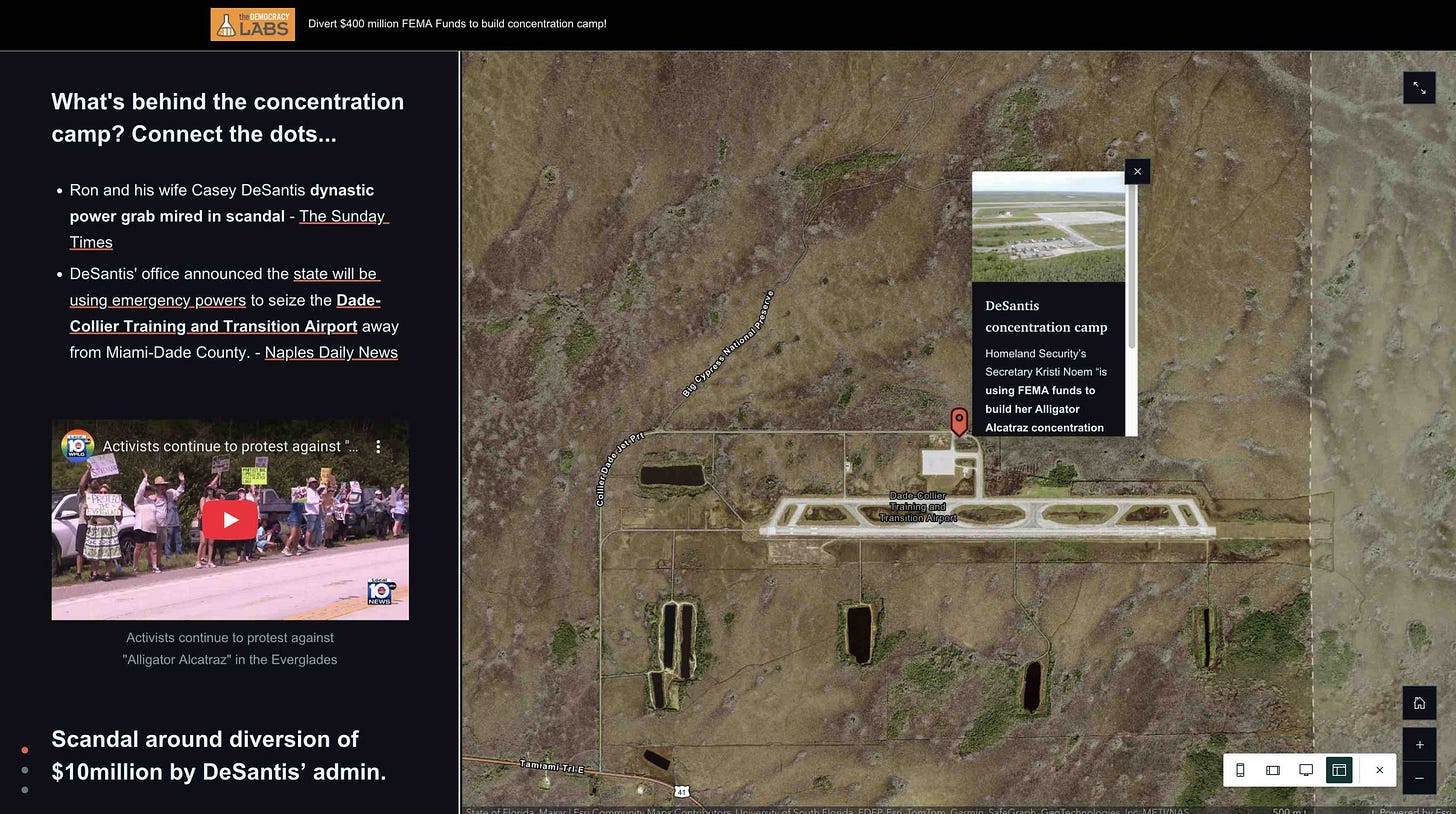Switch to phone preview mode
This screenshot has width=1456, height=814.
pos(1240,770)
